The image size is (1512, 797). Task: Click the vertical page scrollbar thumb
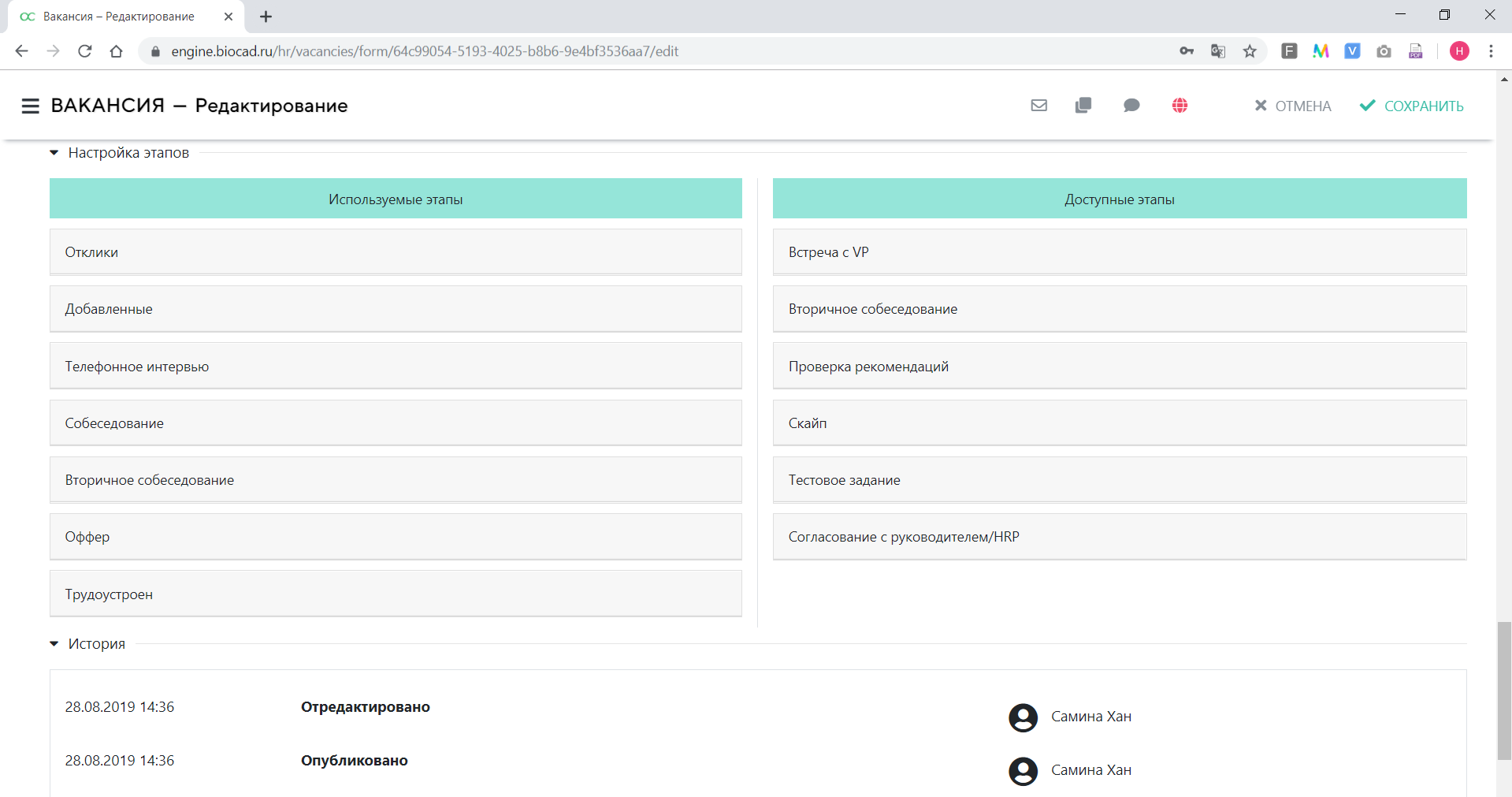(1504, 690)
